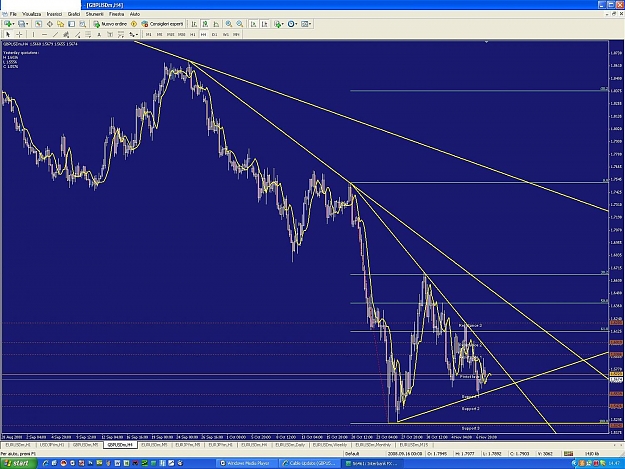Toggle the chart Auto Scroll icon
Screen dimensions: 625x469
253,24
